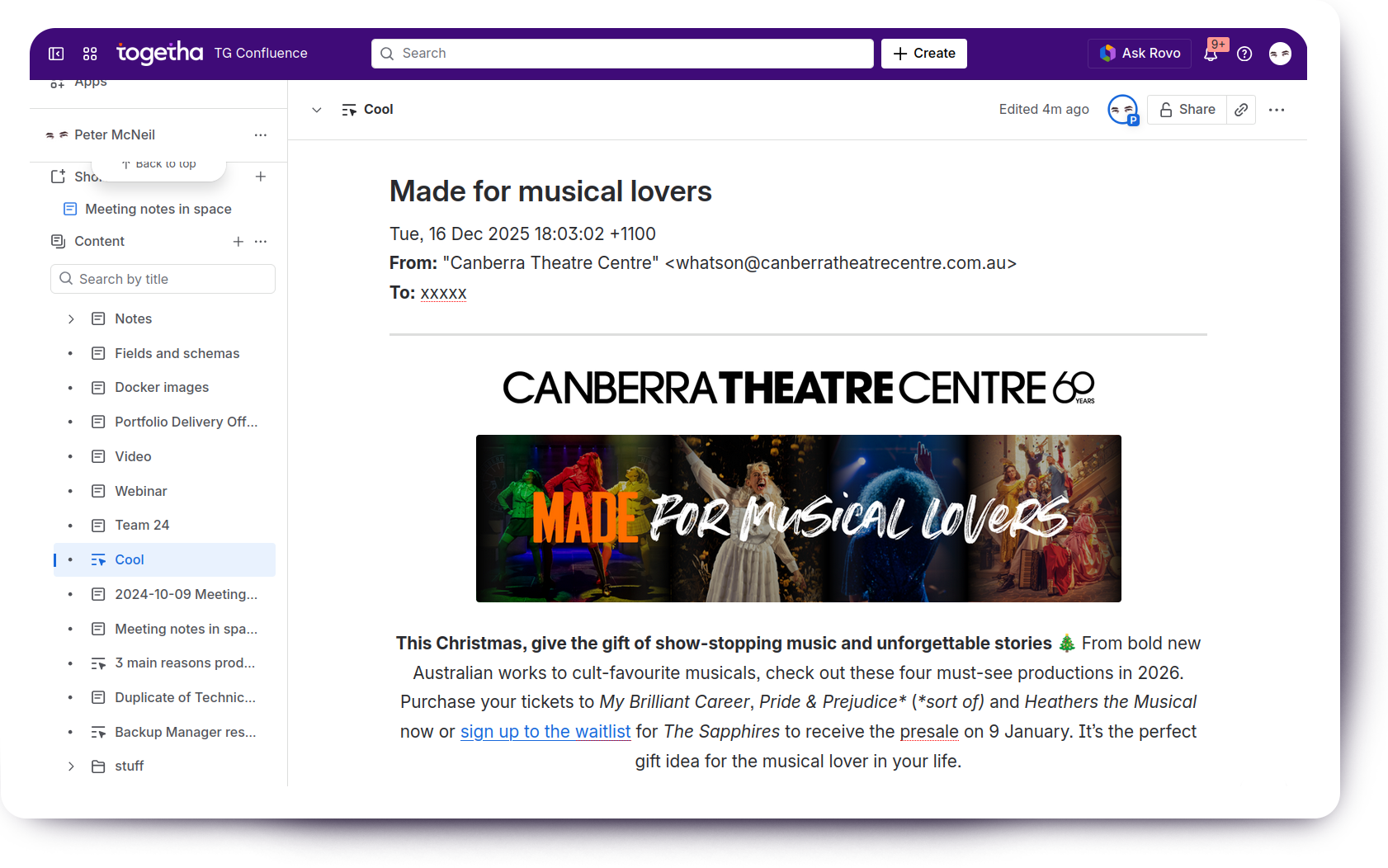Click the Content section heading
Screen dimensions: 1388x868
tap(99, 241)
